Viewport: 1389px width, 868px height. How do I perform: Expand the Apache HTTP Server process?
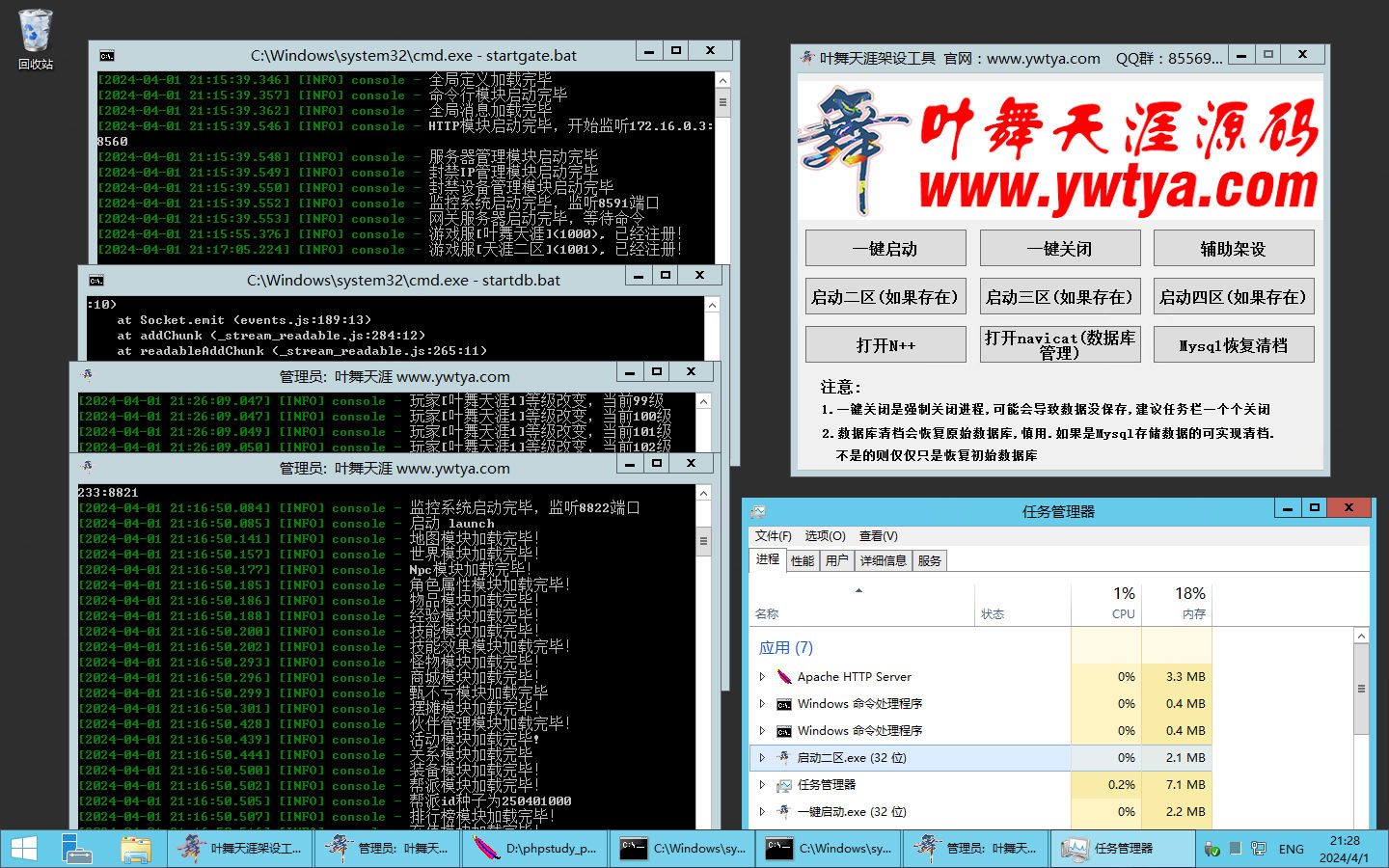click(762, 677)
